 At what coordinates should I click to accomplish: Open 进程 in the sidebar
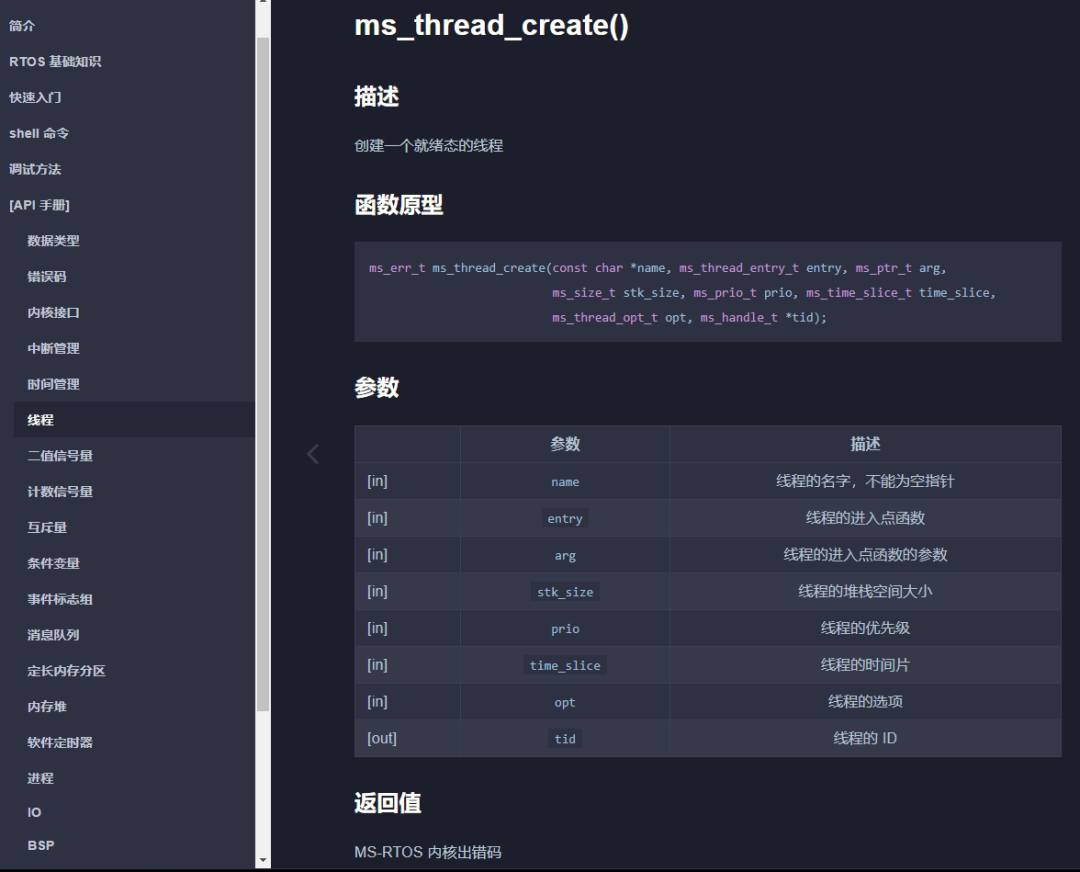click(x=40, y=778)
